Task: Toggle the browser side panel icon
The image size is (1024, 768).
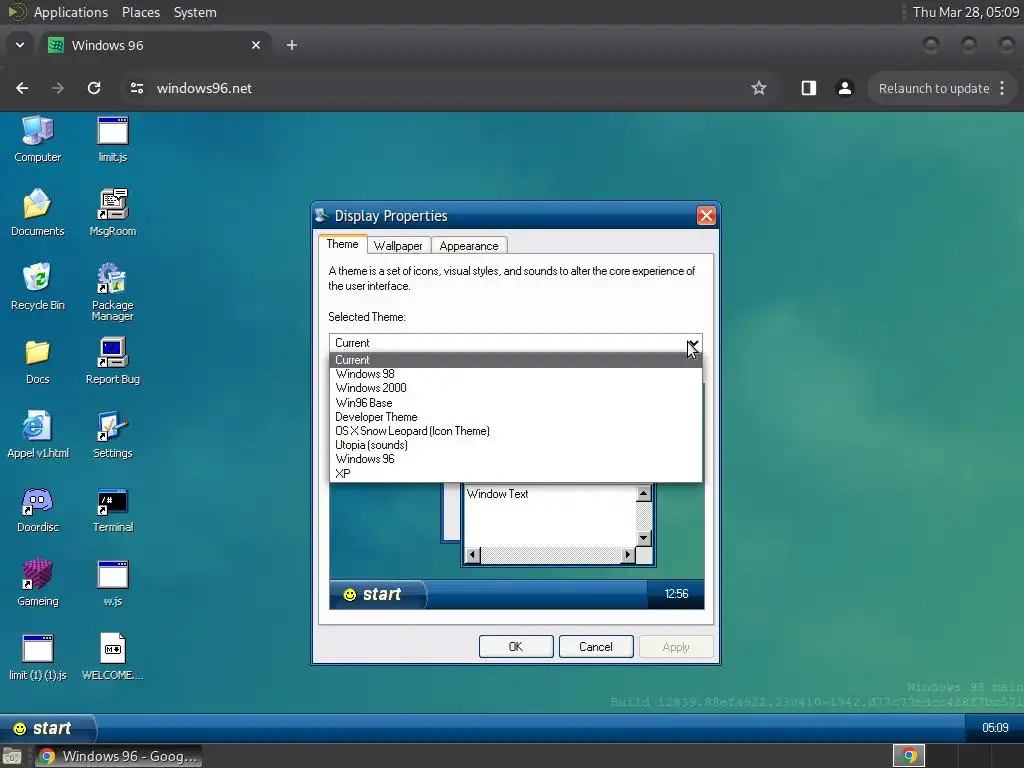Action: [808, 88]
